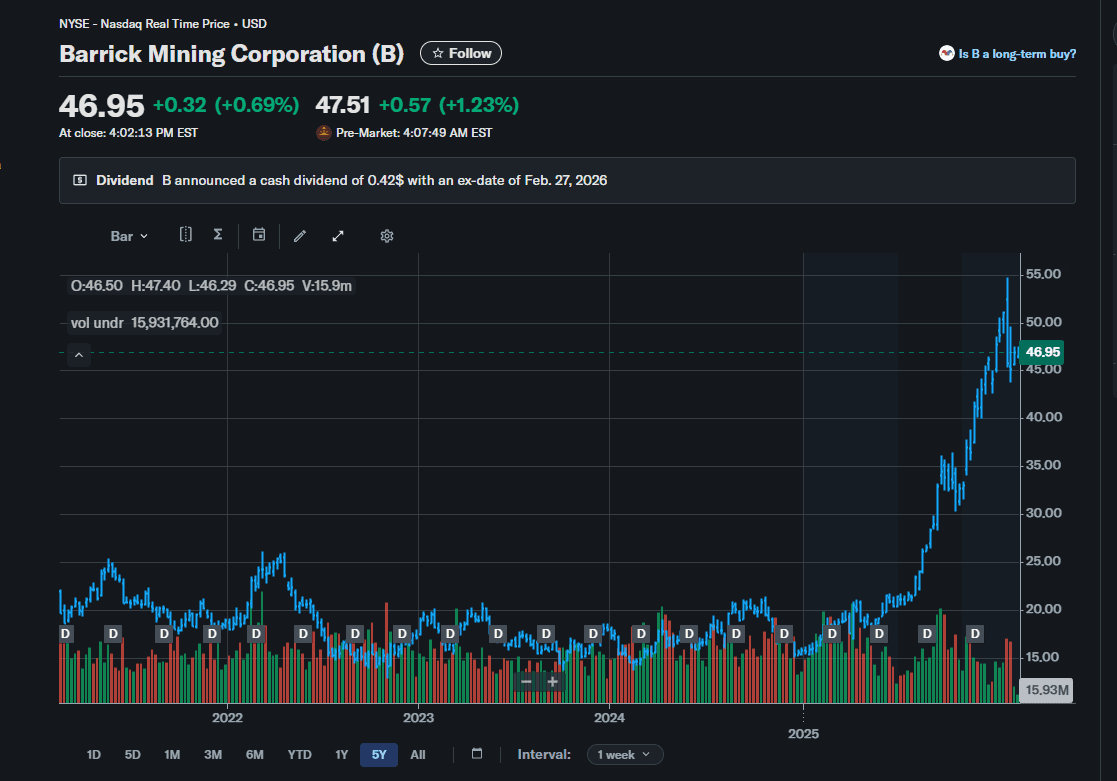This screenshot has width=1117, height=781.
Task: Click the 46.95 current price label on axis
Action: [x=1042, y=352]
